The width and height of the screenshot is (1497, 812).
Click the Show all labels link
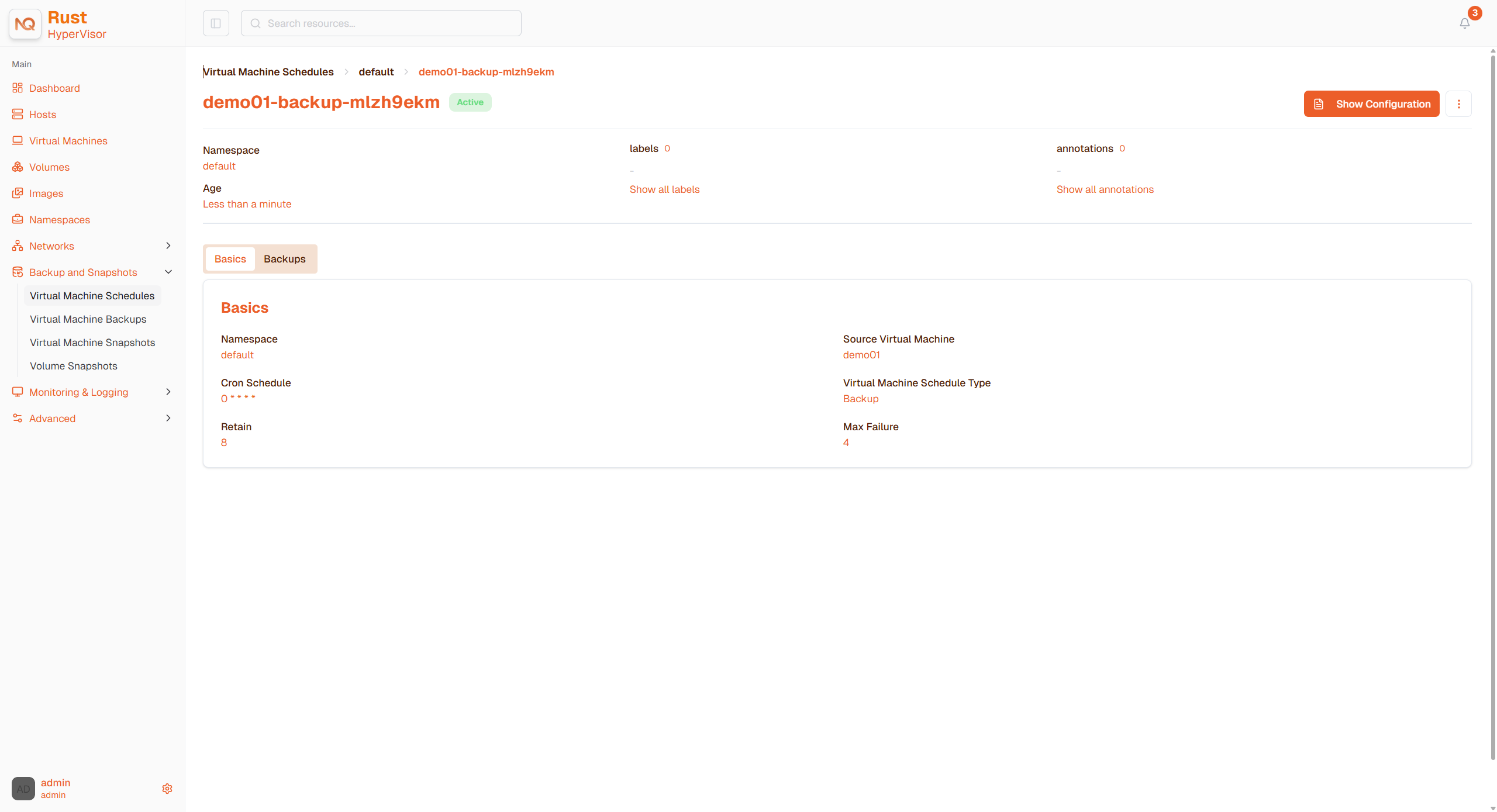pyautogui.click(x=665, y=189)
